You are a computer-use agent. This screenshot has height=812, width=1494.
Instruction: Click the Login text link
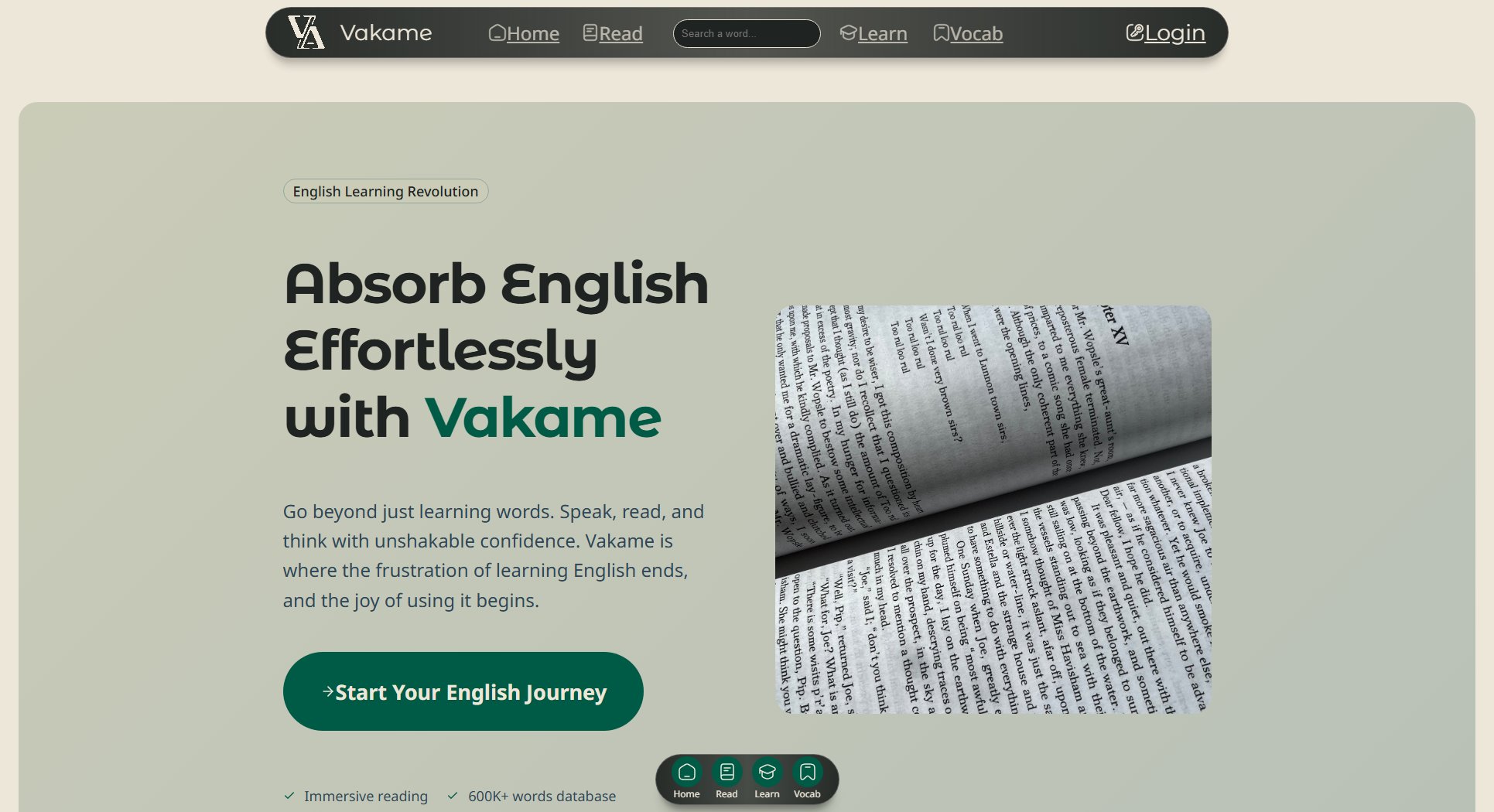[x=1174, y=32]
